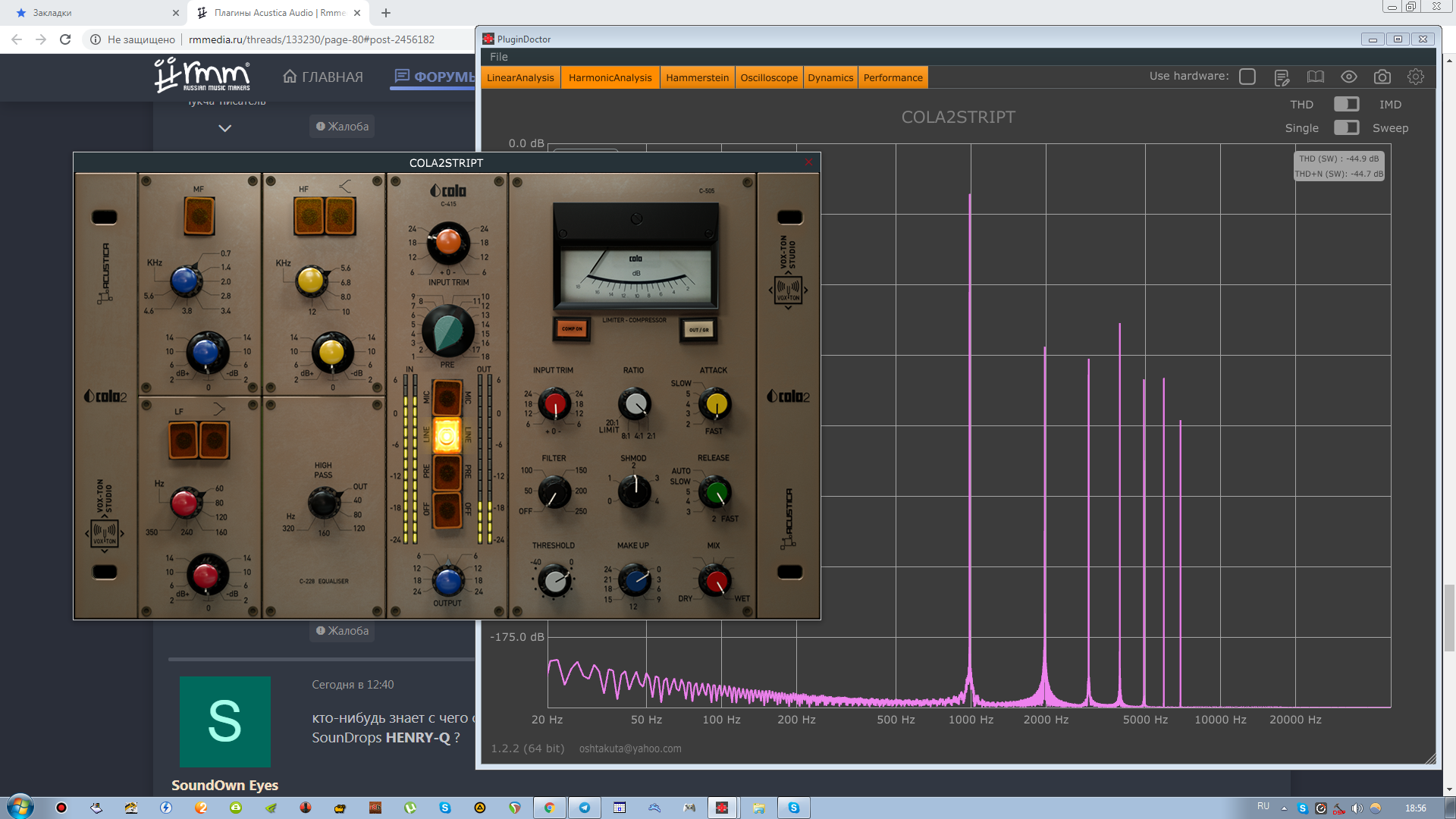Switch to LinearAnalysis tab
The height and width of the screenshot is (819, 1456).
[x=520, y=77]
